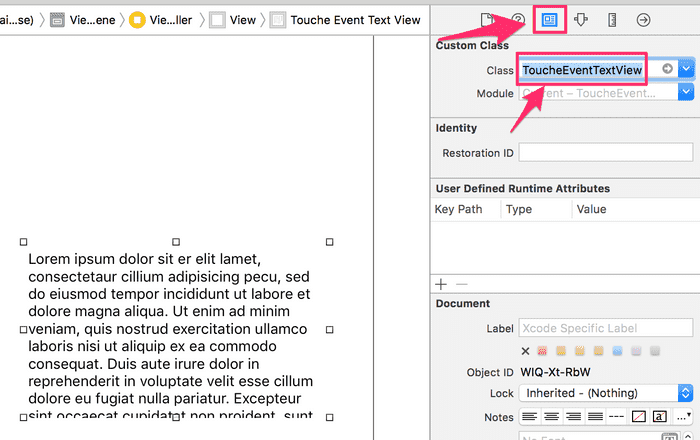Open the Quick Help inspector
The image size is (700, 440).
pyautogui.click(x=518, y=19)
